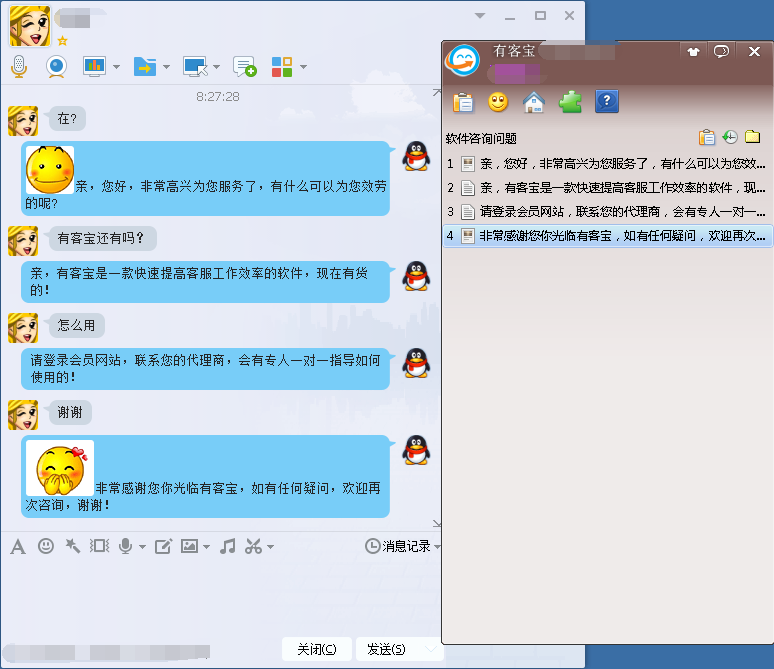Click the smiling emoji image in first reply
774x669 pixels.
coord(50,170)
